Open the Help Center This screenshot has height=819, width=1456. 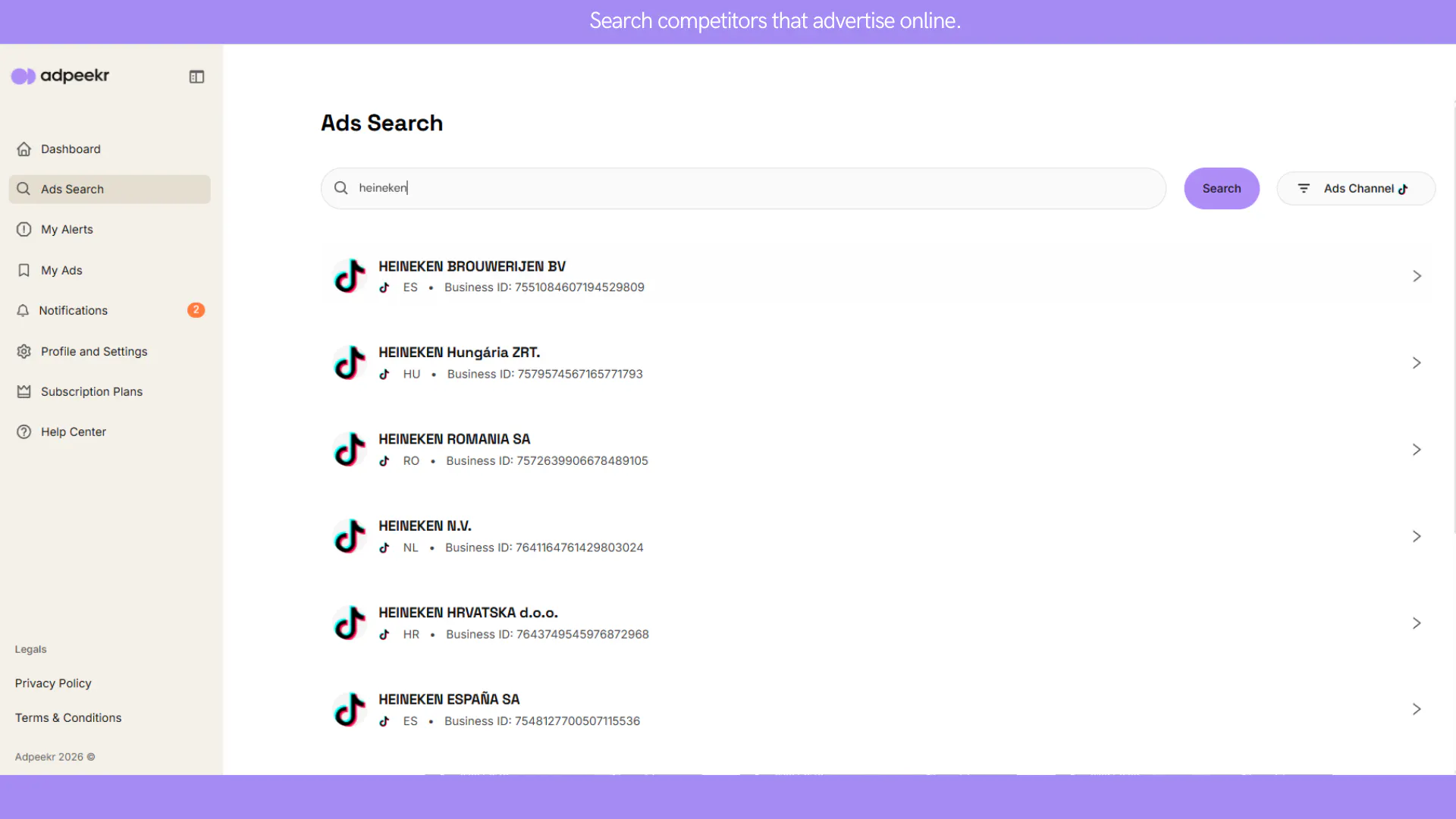(x=109, y=432)
